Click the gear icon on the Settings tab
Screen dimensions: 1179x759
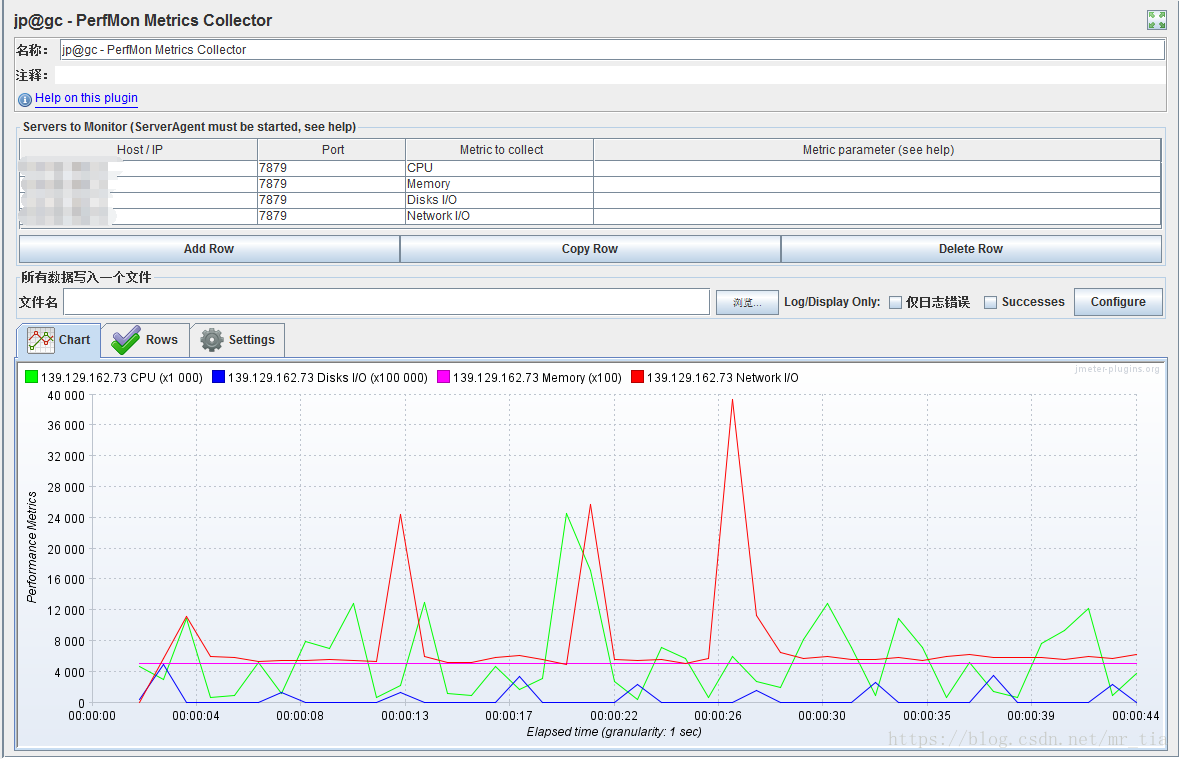pos(212,340)
